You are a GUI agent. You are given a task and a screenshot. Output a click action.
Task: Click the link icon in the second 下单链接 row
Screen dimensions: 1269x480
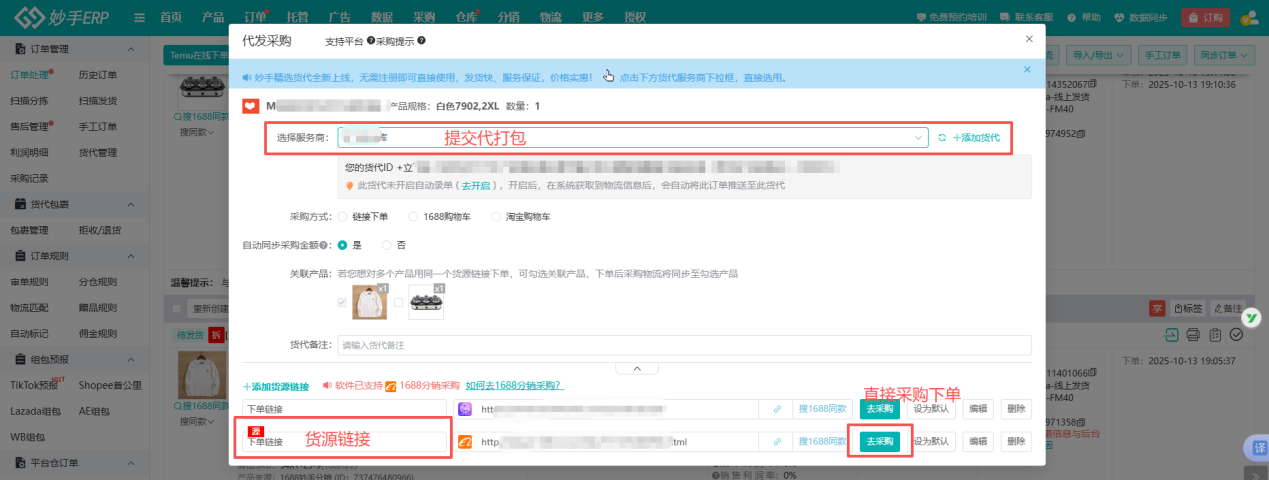pos(777,442)
